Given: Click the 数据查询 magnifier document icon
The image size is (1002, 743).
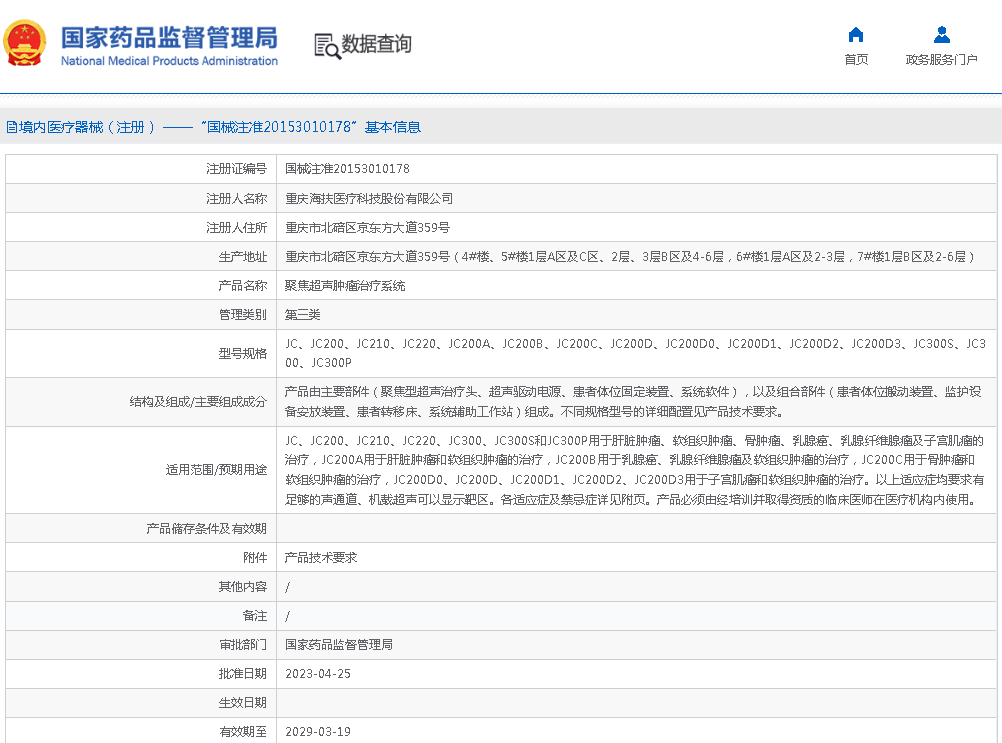Looking at the screenshot, I should [x=326, y=45].
